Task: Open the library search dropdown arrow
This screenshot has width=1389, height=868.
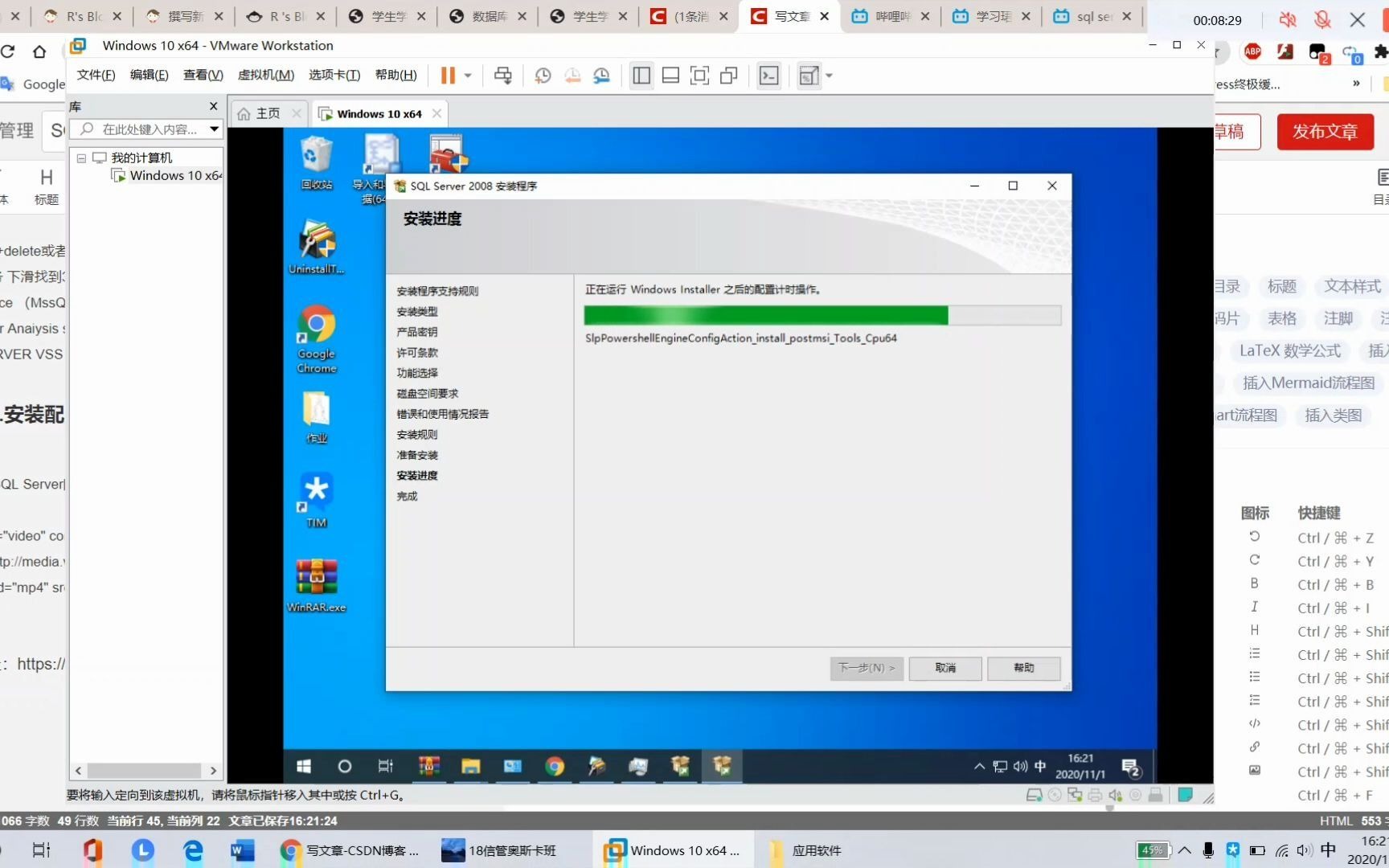Action: coord(214,129)
